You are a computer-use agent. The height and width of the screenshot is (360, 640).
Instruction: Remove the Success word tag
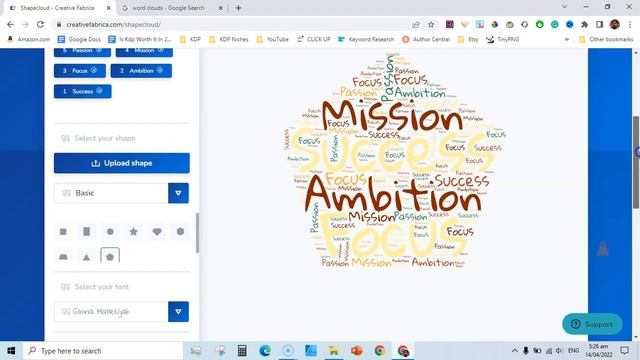coord(99,91)
